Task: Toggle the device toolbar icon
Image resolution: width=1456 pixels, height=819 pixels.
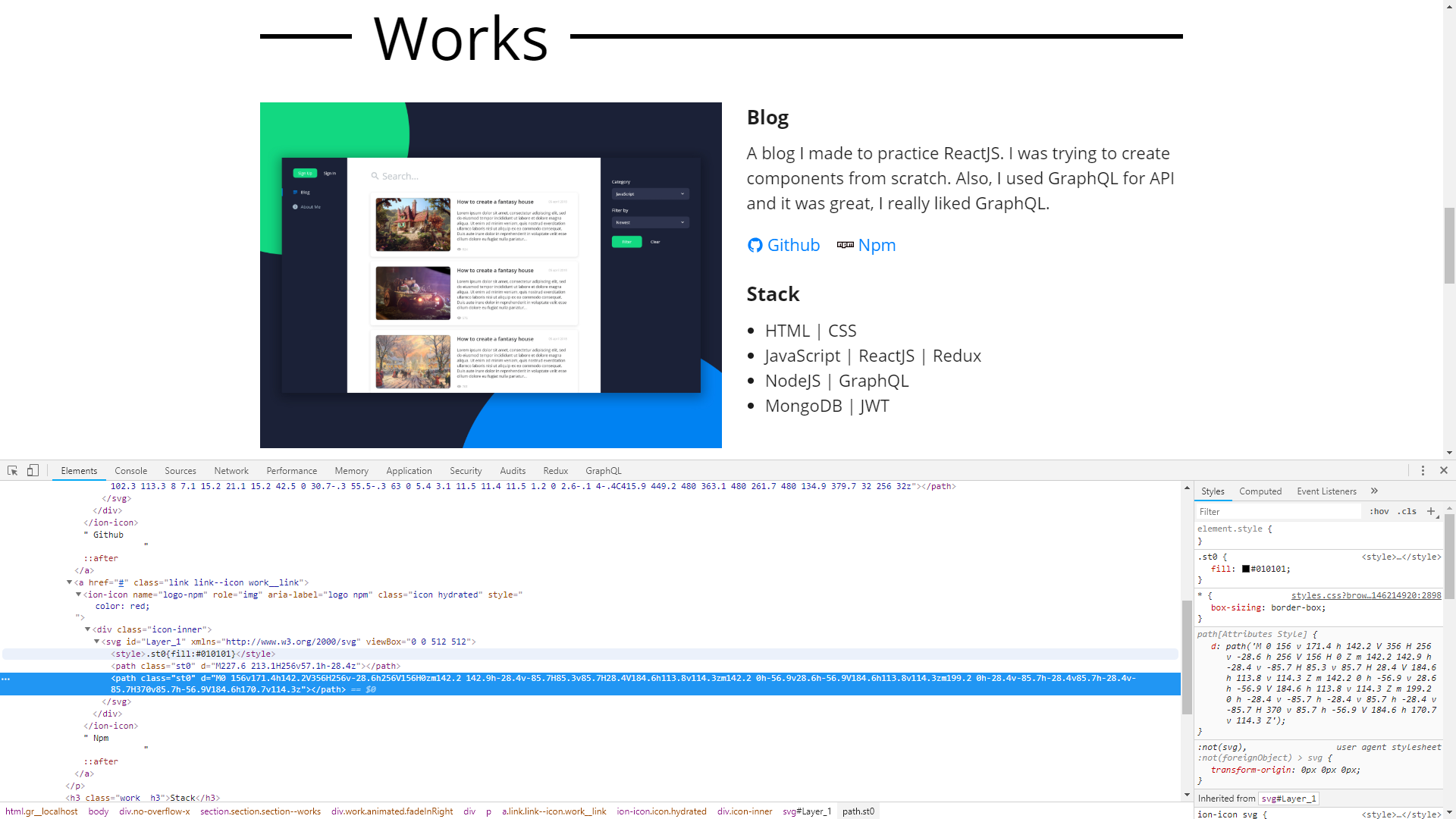Action: point(33,471)
